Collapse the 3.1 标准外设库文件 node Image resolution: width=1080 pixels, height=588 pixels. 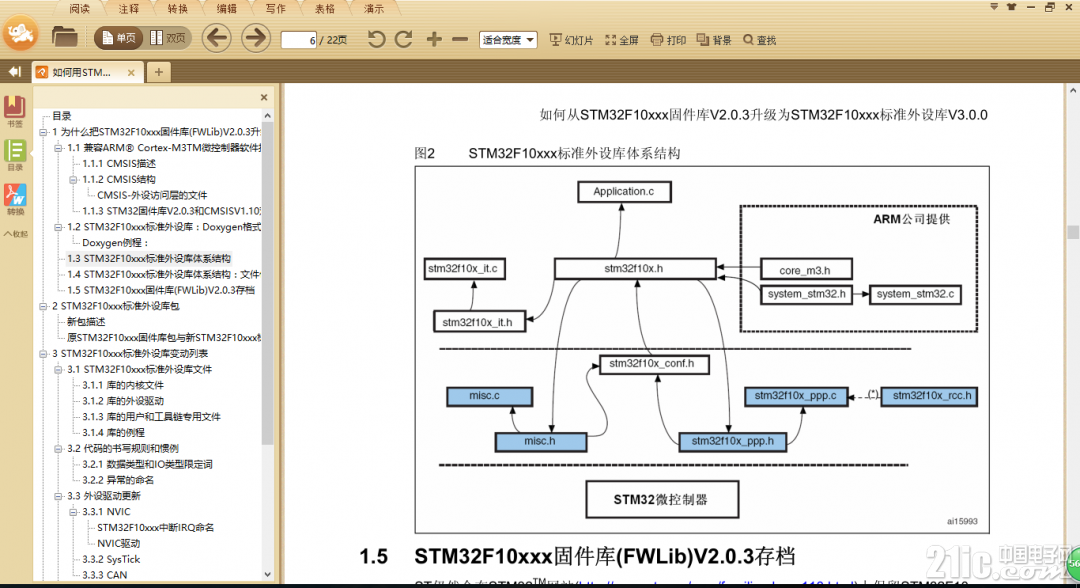59,370
